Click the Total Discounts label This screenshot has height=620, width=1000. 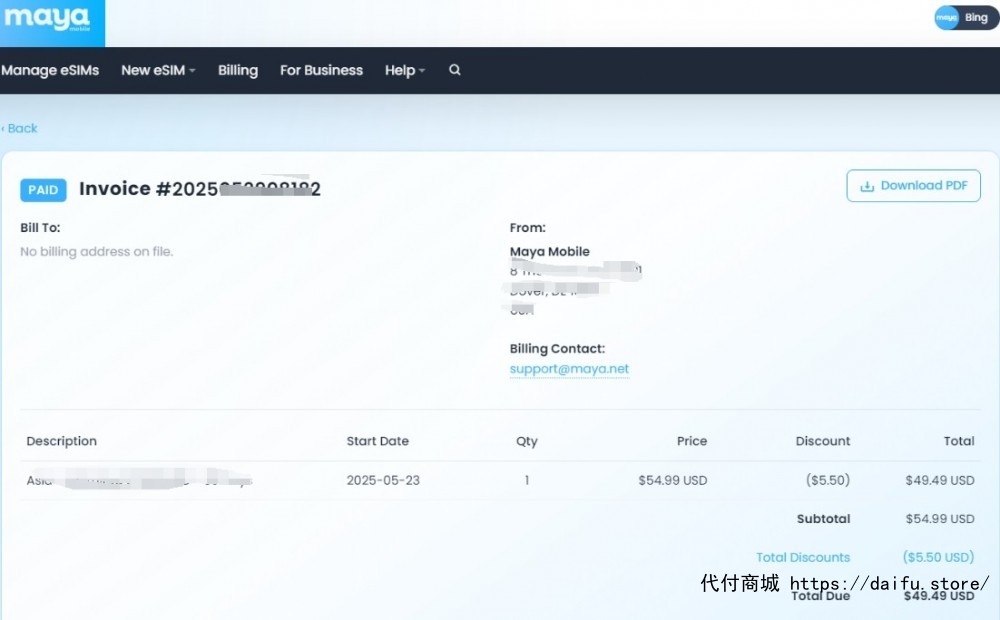[x=803, y=557]
